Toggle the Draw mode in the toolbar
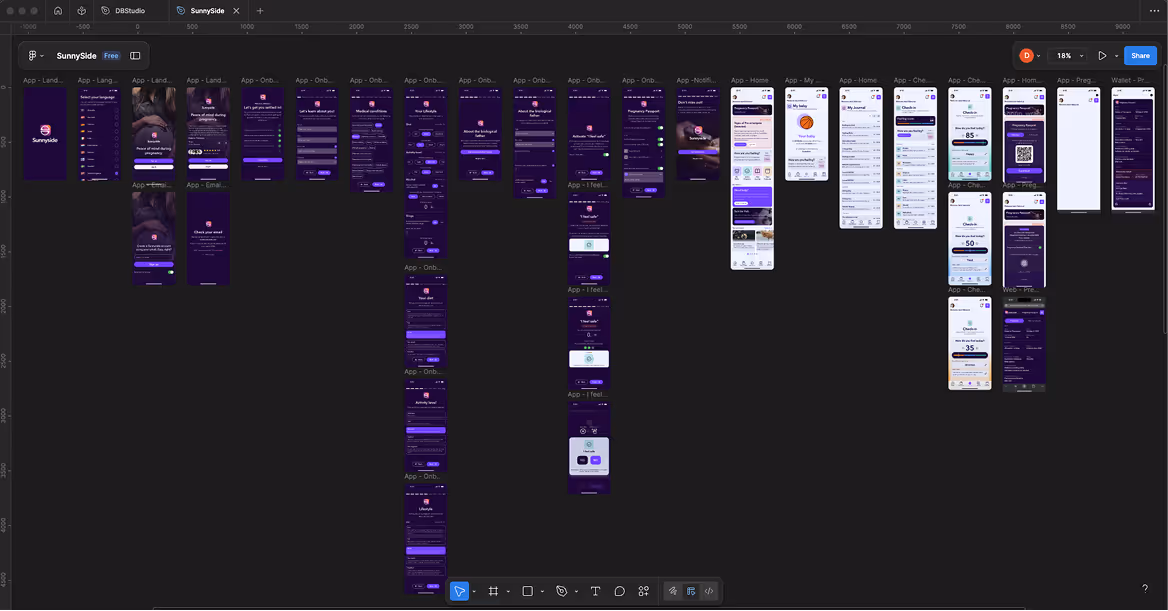1168x611 pixels. coord(674,591)
